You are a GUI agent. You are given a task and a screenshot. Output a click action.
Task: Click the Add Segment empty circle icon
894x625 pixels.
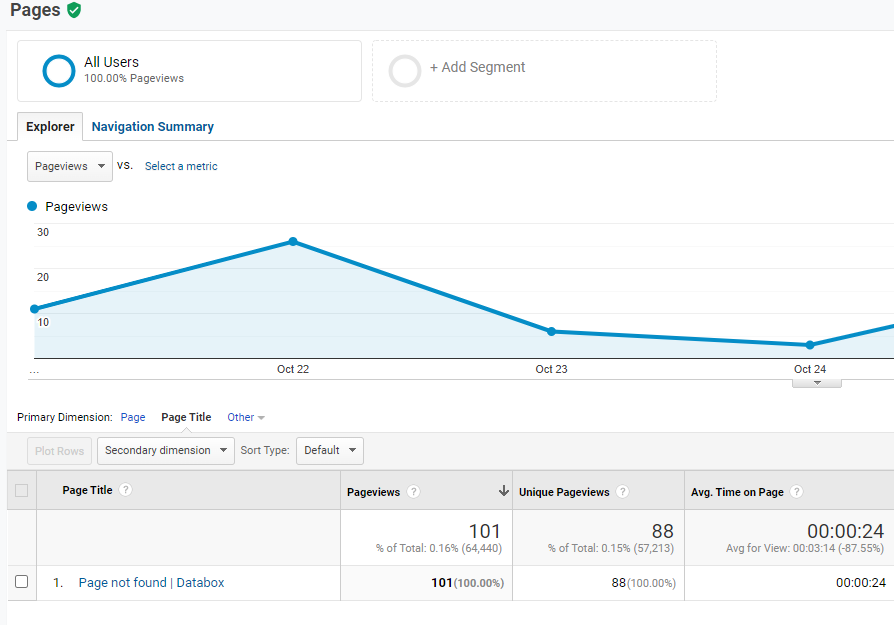click(x=405, y=70)
